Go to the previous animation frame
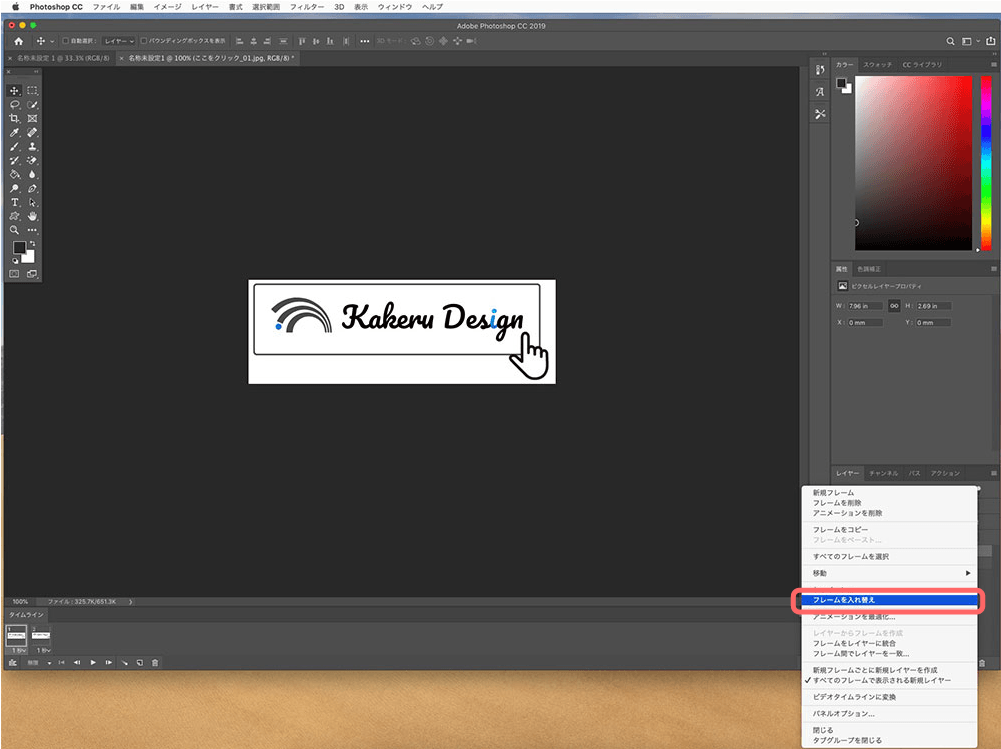 point(77,663)
